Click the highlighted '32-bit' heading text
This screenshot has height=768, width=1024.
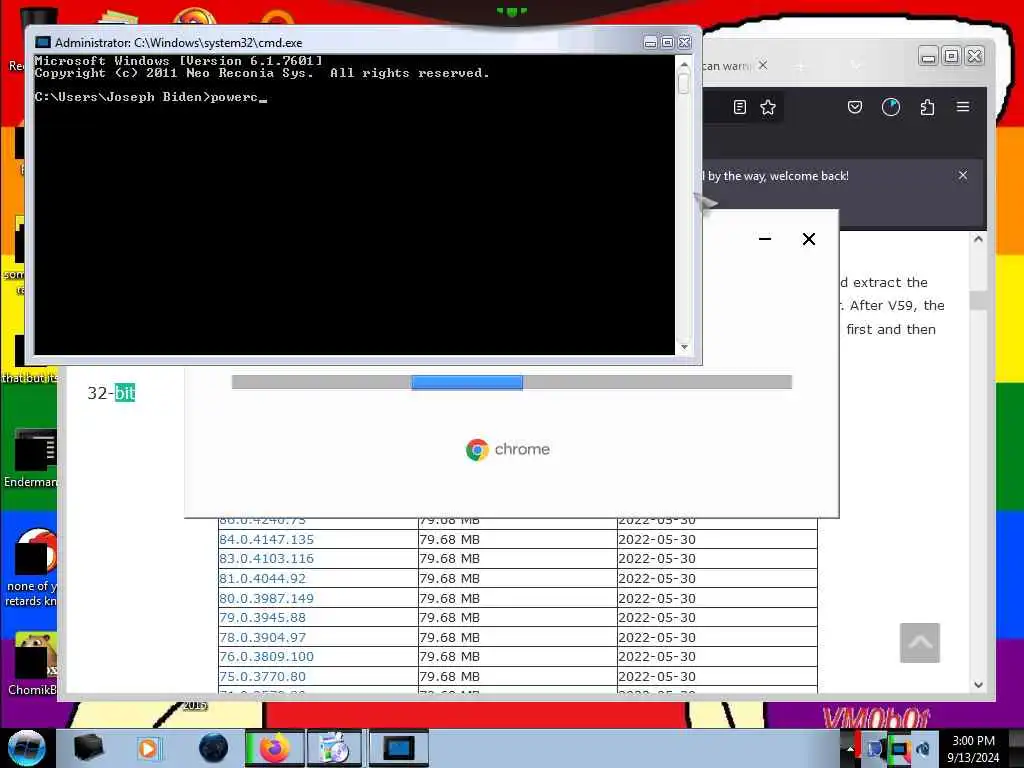coord(111,393)
